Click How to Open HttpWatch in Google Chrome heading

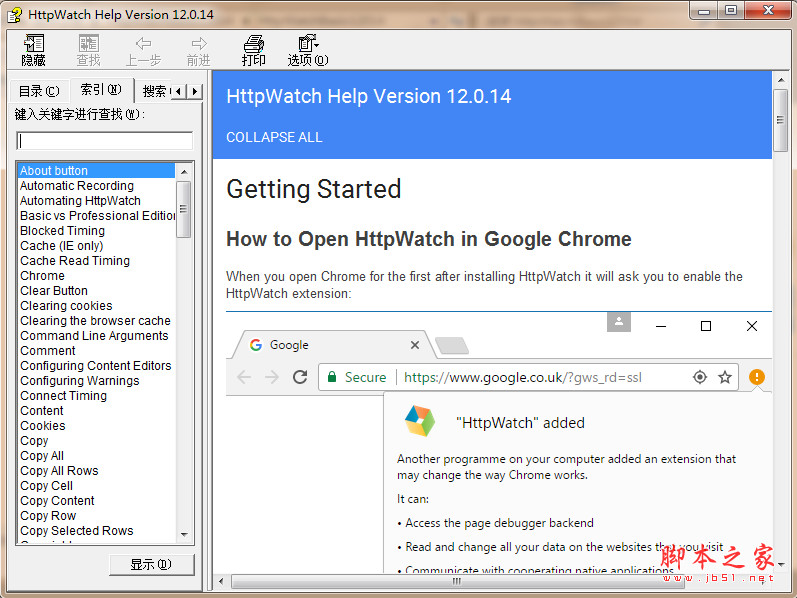[428, 239]
